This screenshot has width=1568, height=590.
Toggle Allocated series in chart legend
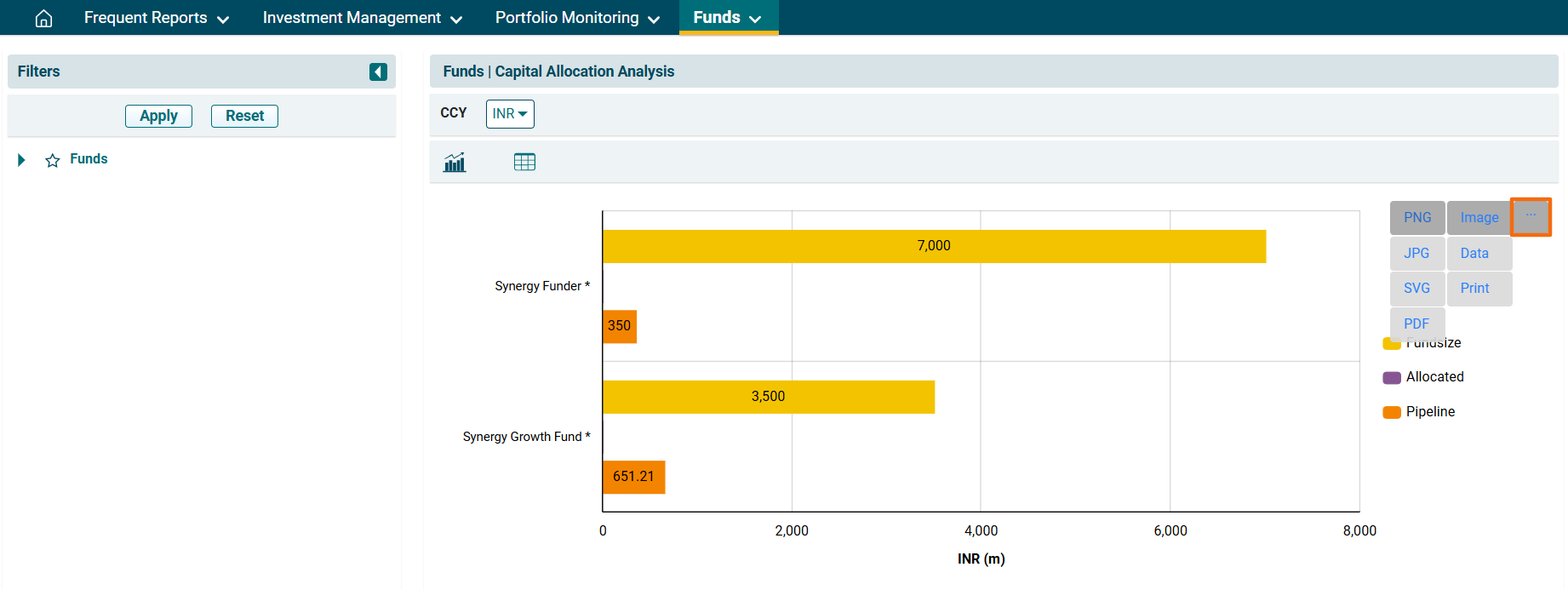(x=1434, y=377)
